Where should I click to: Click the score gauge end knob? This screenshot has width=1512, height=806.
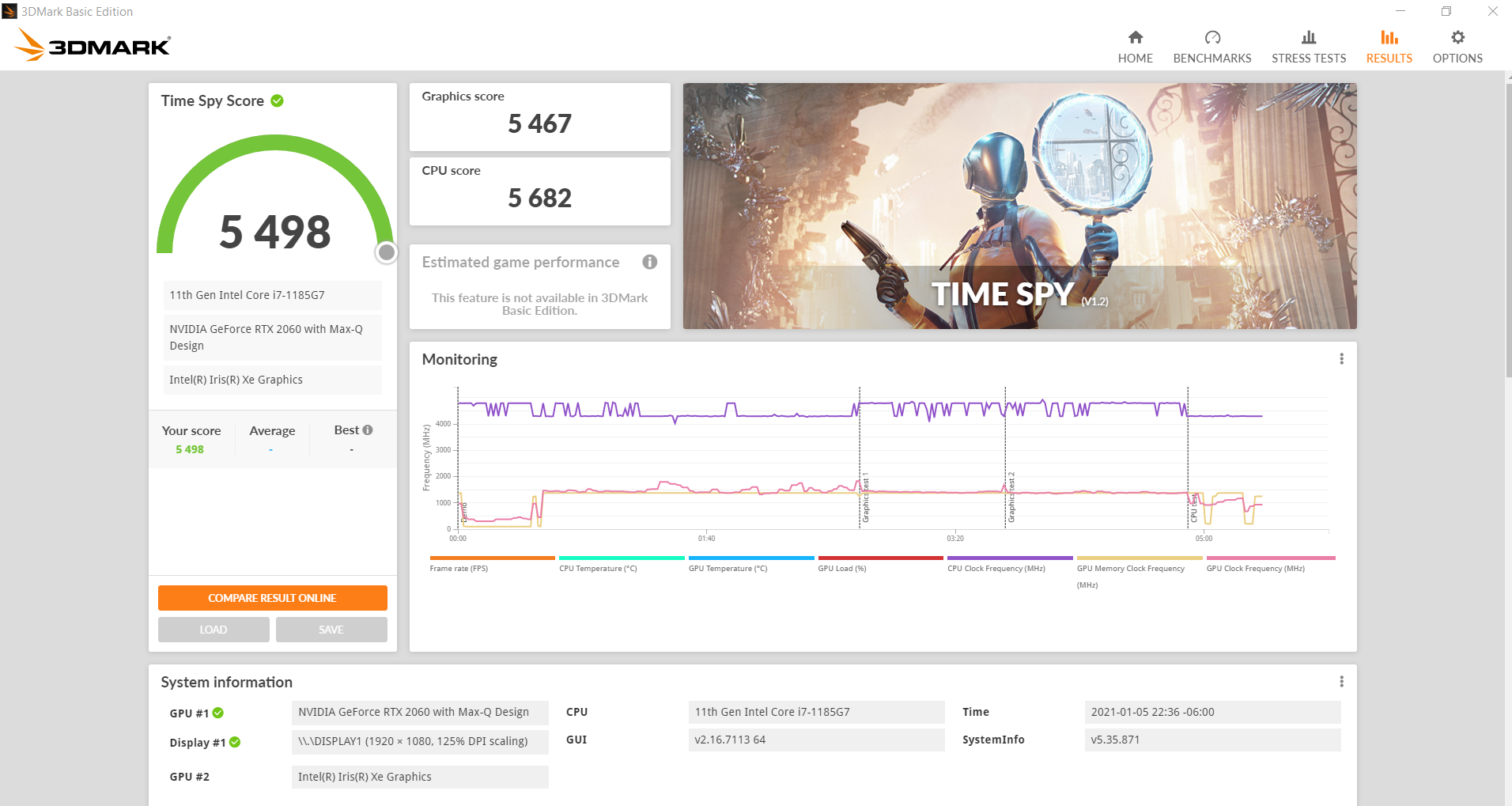tap(386, 252)
